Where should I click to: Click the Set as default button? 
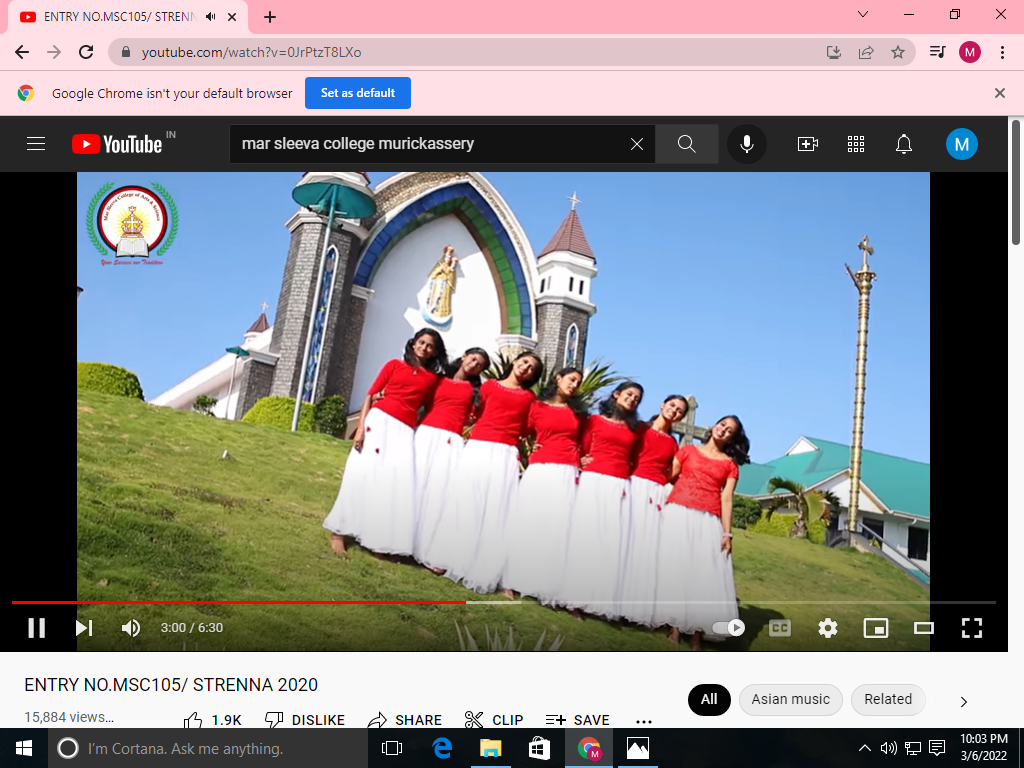coord(358,93)
